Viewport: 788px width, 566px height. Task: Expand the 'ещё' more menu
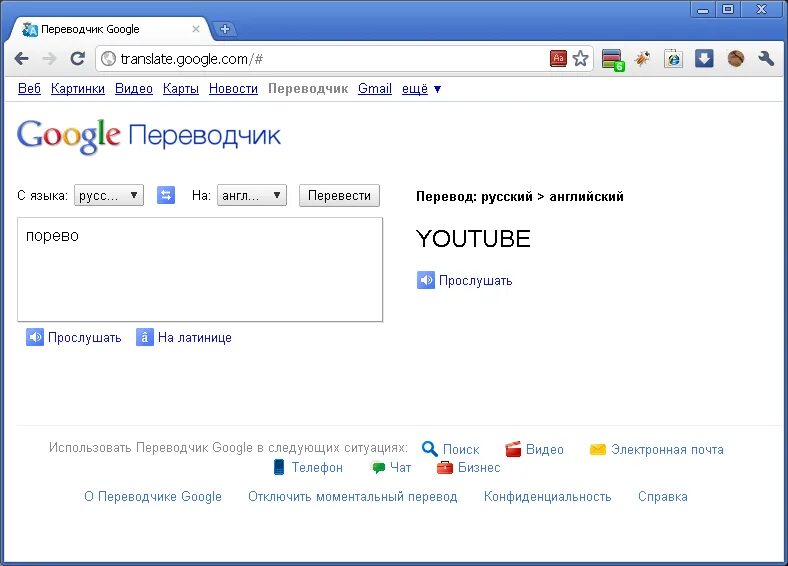(x=421, y=89)
